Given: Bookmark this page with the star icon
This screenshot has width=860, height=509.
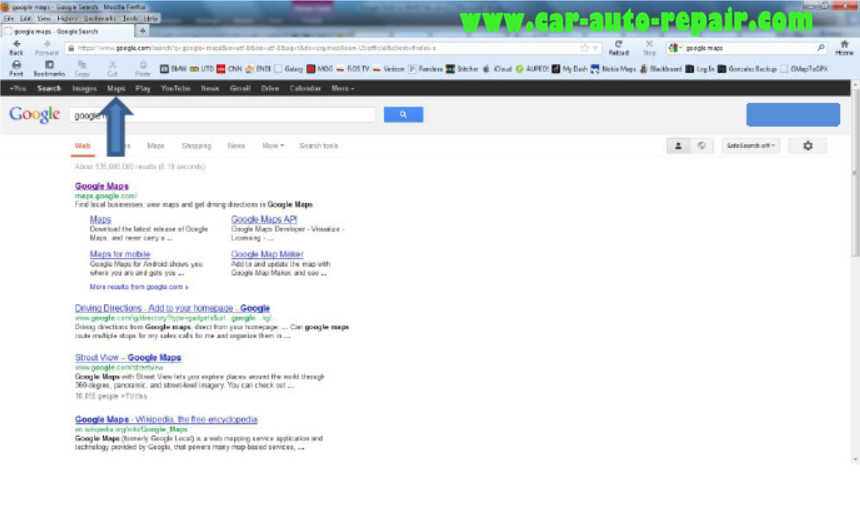Looking at the screenshot, I should tap(585, 48).
